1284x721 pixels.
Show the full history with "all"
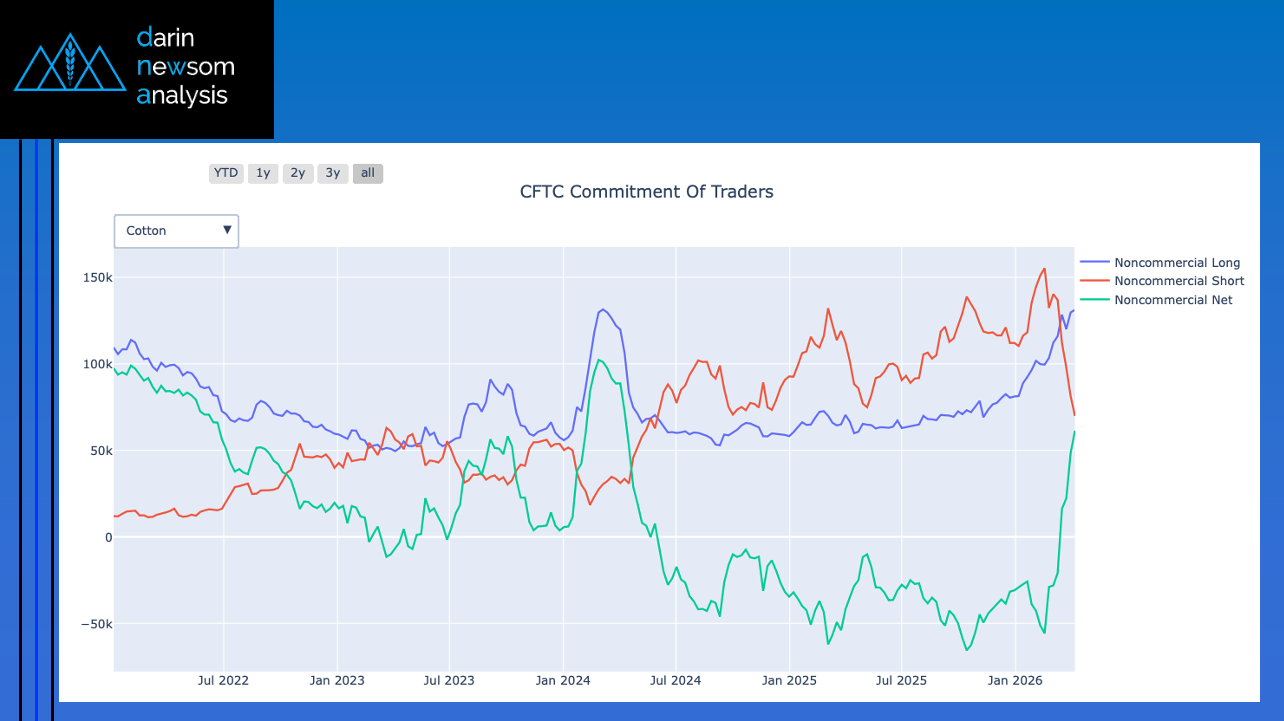(x=368, y=173)
